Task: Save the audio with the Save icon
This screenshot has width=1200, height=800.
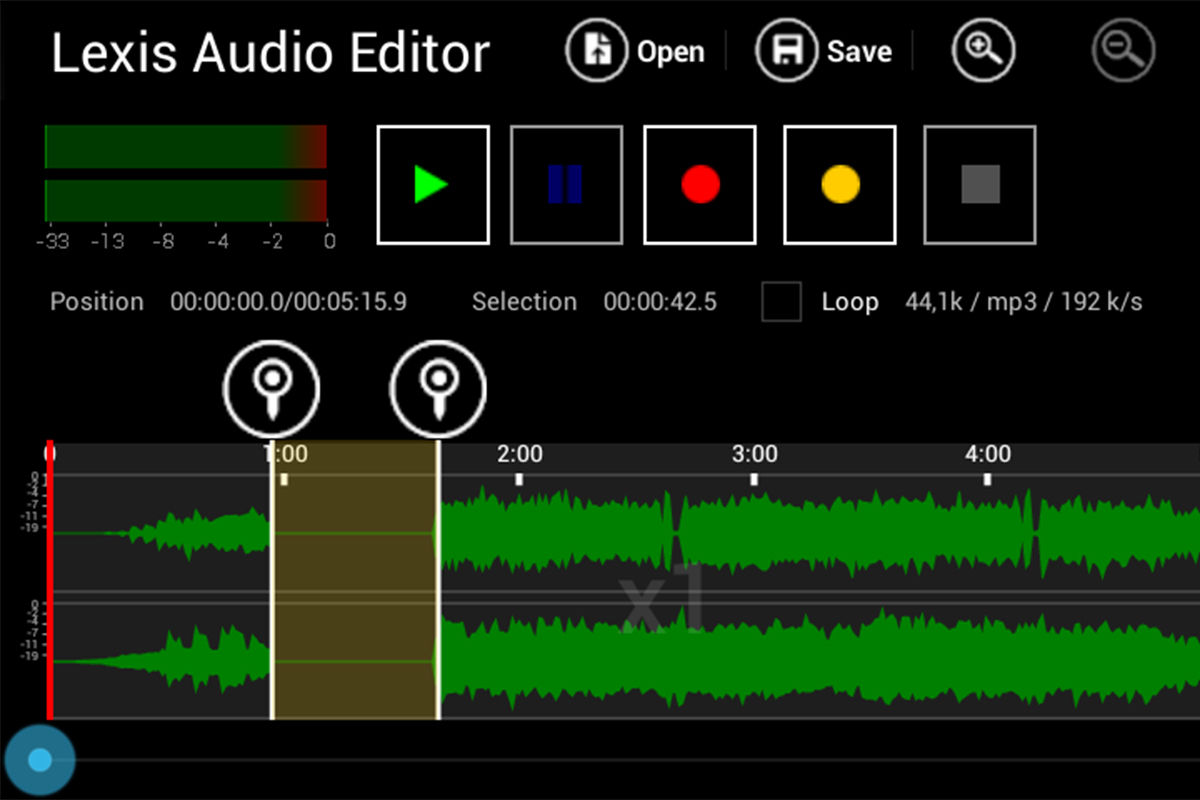Action: [x=787, y=51]
